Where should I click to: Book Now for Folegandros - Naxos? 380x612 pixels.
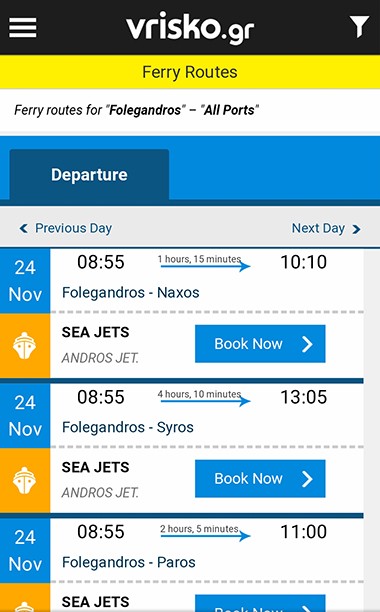coord(260,344)
